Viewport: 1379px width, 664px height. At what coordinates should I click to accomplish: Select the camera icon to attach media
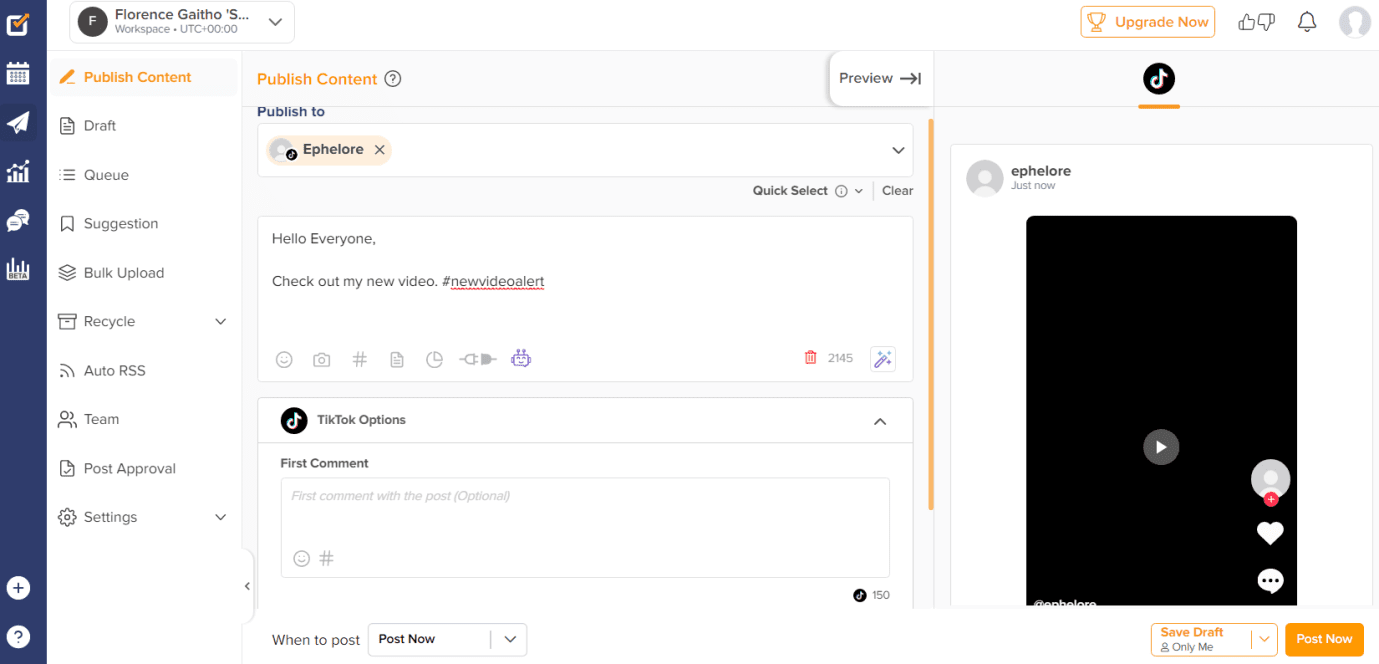pos(321,358)
